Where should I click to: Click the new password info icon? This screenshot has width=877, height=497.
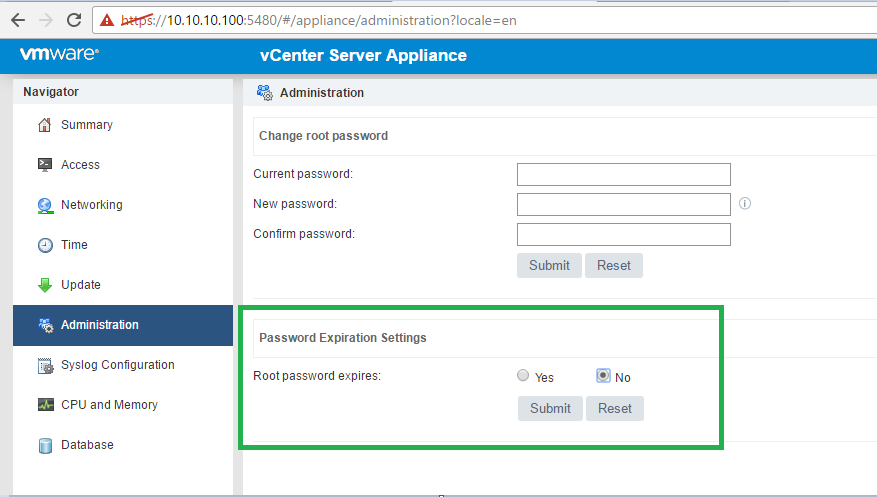coord(745,203)
